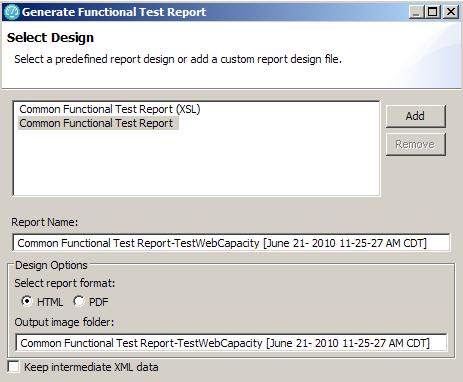Image resolution: width=463 pixels, height=382 pixels.
Task: Minimize the Generate Functional Test Report dialog
Action: (x=416, y=12)
